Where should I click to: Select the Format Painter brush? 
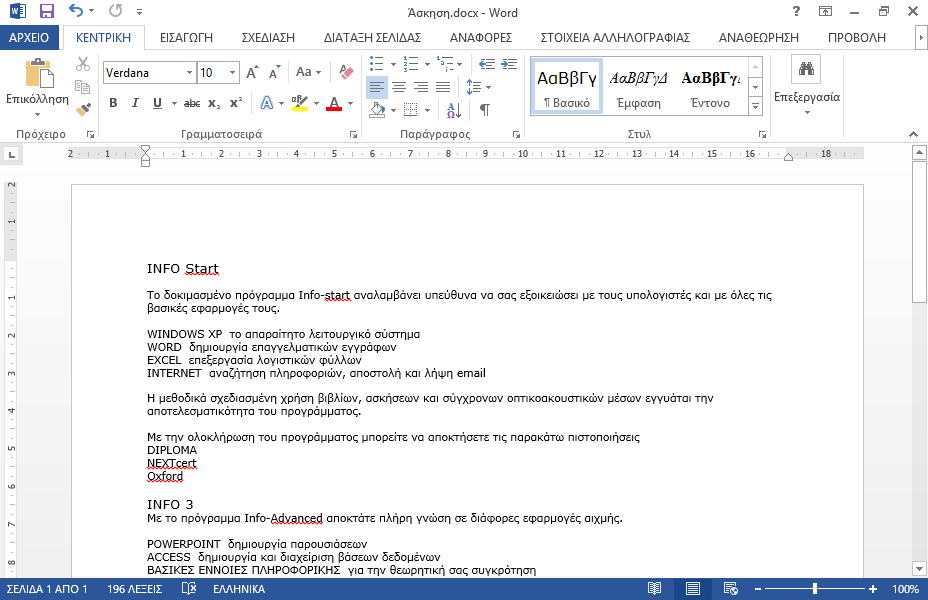pyautogui.click(x=83, y=109)
